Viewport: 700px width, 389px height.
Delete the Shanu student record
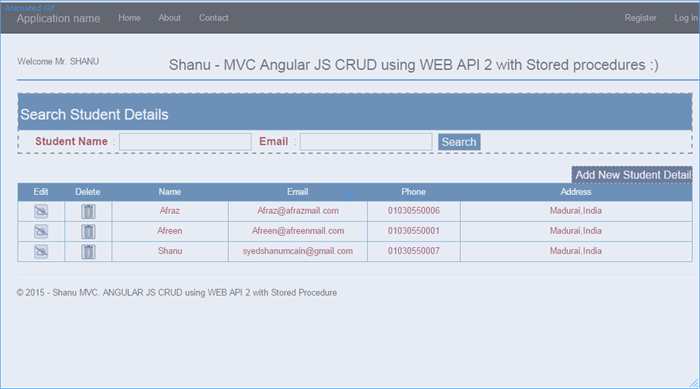pos(88,251)
